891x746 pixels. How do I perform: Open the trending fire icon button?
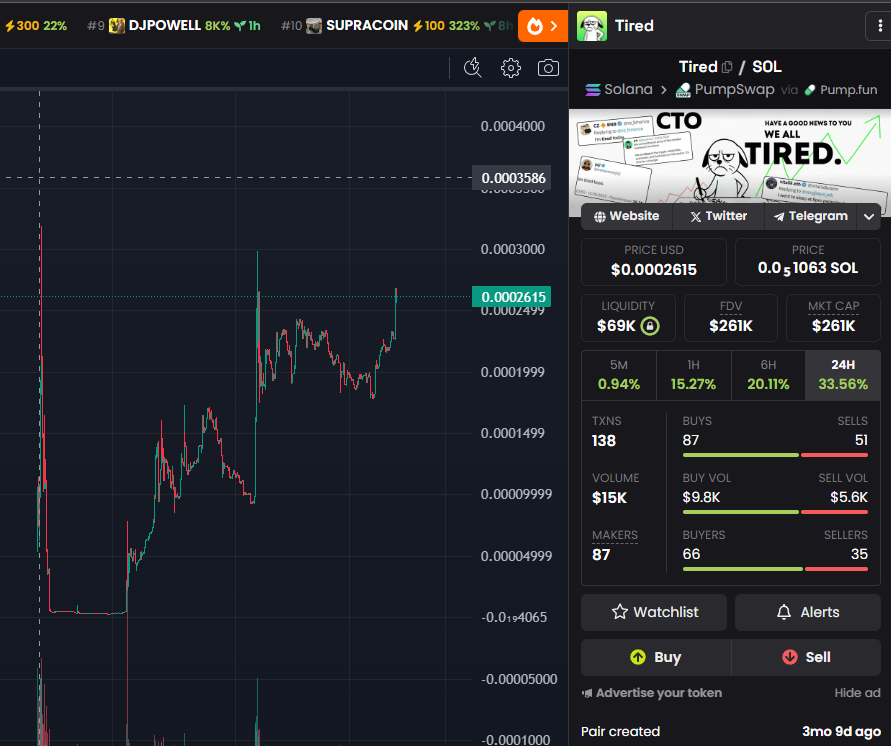pyautogui.click(x=543, y=26)
